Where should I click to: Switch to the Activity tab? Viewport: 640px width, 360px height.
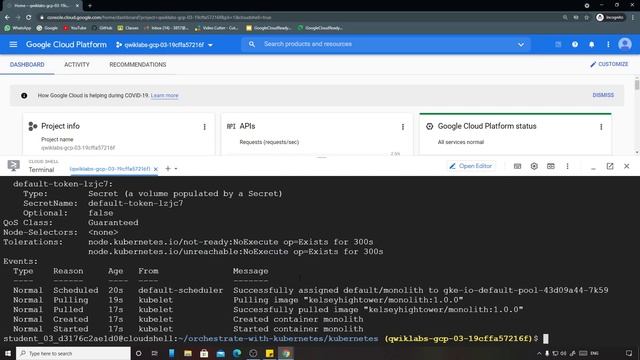[x=77, y=64]
